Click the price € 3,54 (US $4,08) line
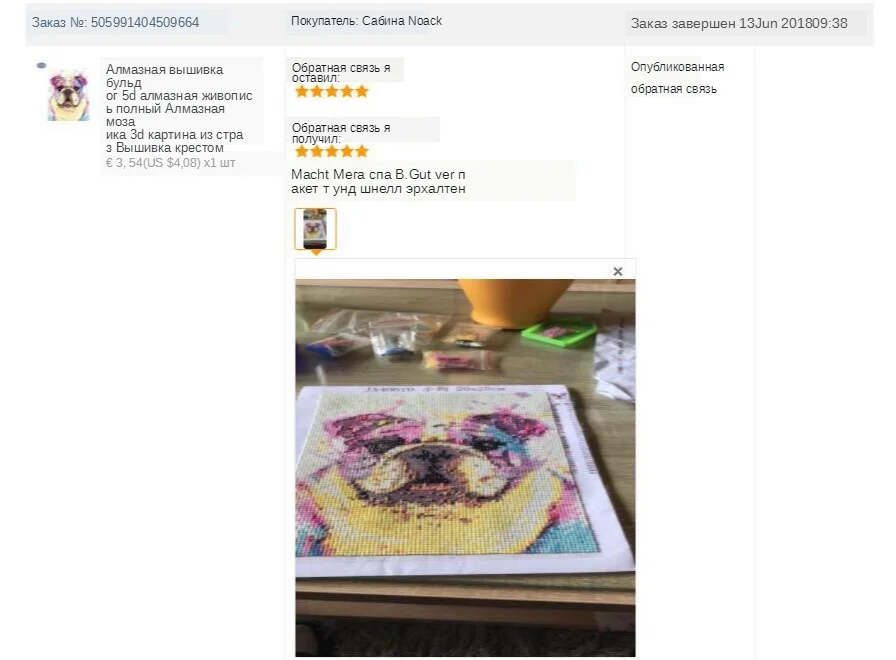Image resolution: width=896 pixels, height=660 pixels. (170, 163)
